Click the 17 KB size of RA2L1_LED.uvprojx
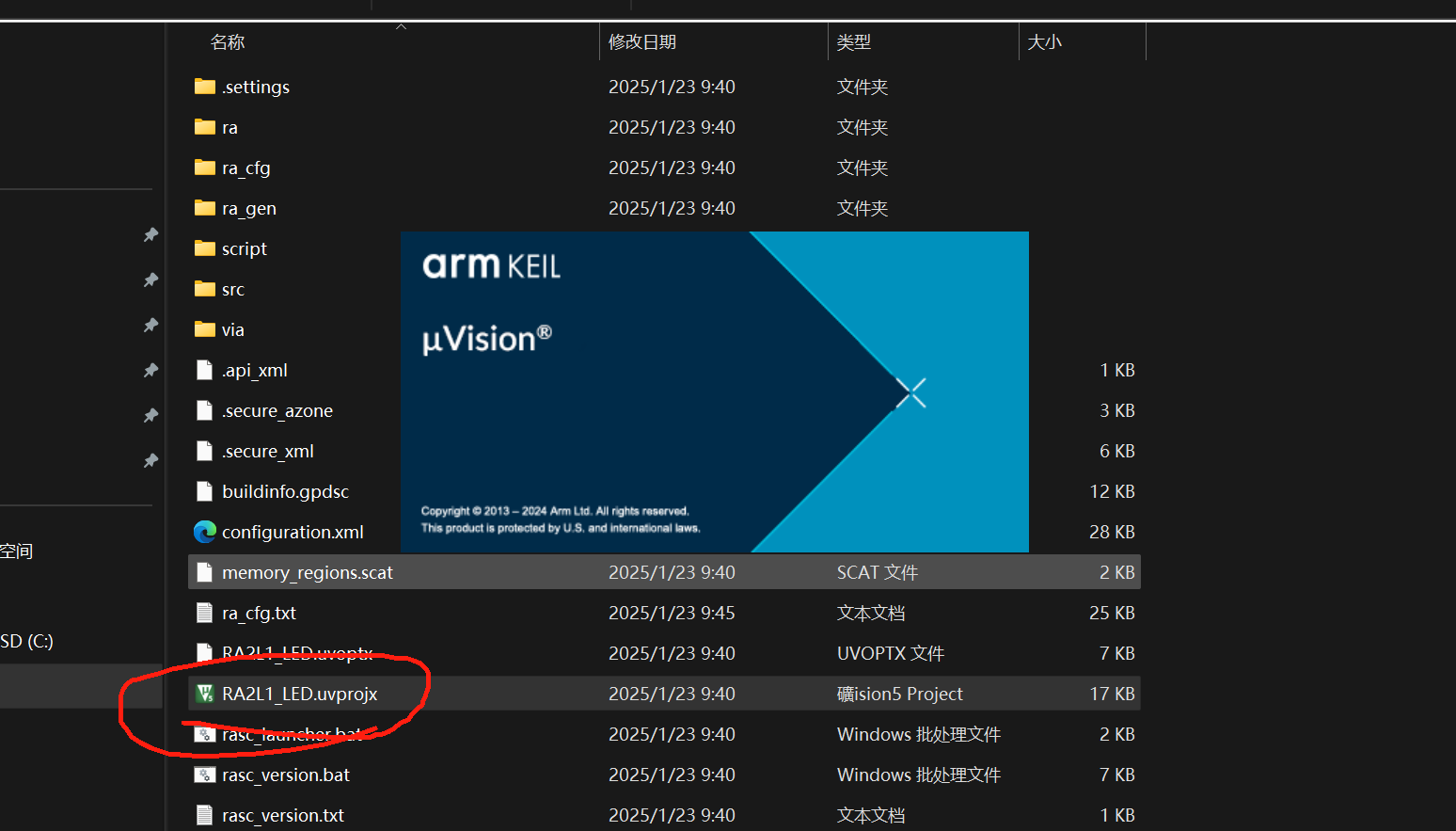Screen dimensions: 1456x831 tap(1112, 694)
